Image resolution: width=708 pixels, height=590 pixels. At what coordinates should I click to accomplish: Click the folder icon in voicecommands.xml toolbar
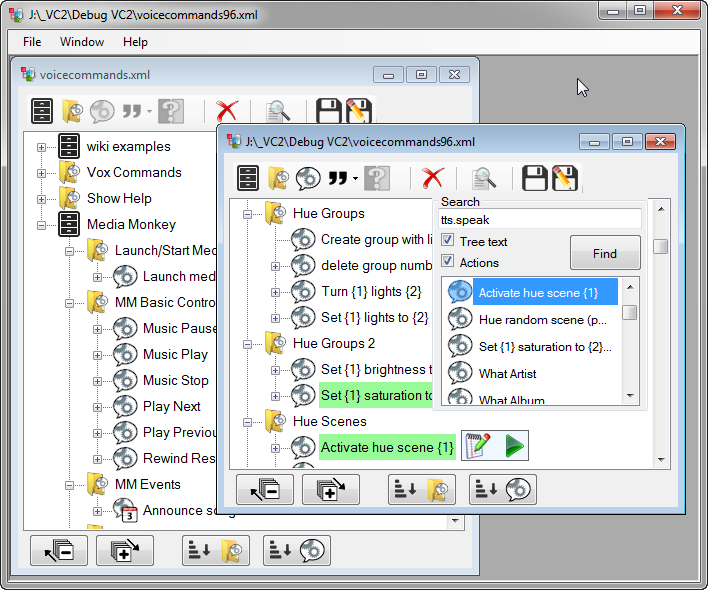[72, 111]
